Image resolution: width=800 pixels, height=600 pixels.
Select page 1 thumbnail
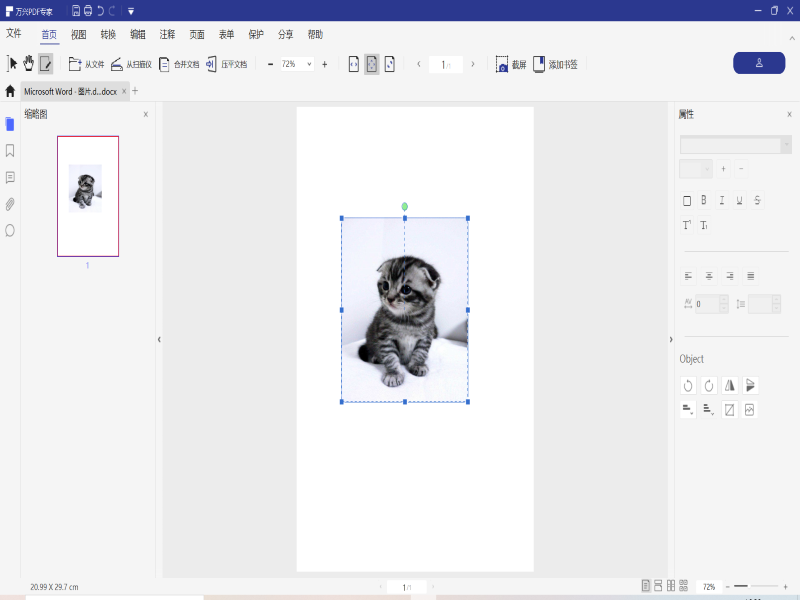click(x=88, y=196)
